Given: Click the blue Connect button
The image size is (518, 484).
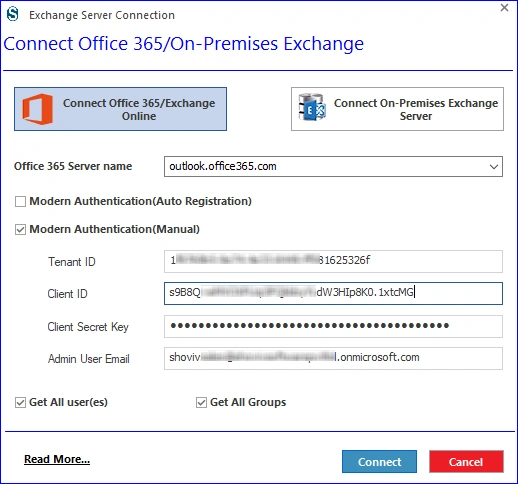Looking at the screenshot, I should (379, 462).
